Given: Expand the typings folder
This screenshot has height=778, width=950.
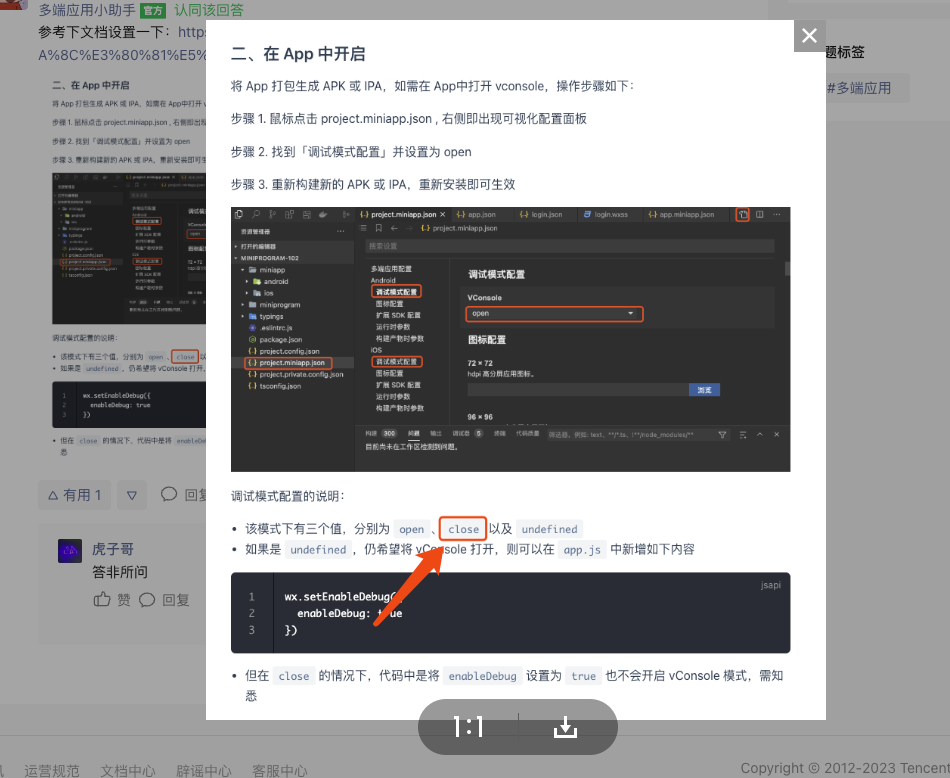Looking at the screenshot, I should (x=271, y=316).
